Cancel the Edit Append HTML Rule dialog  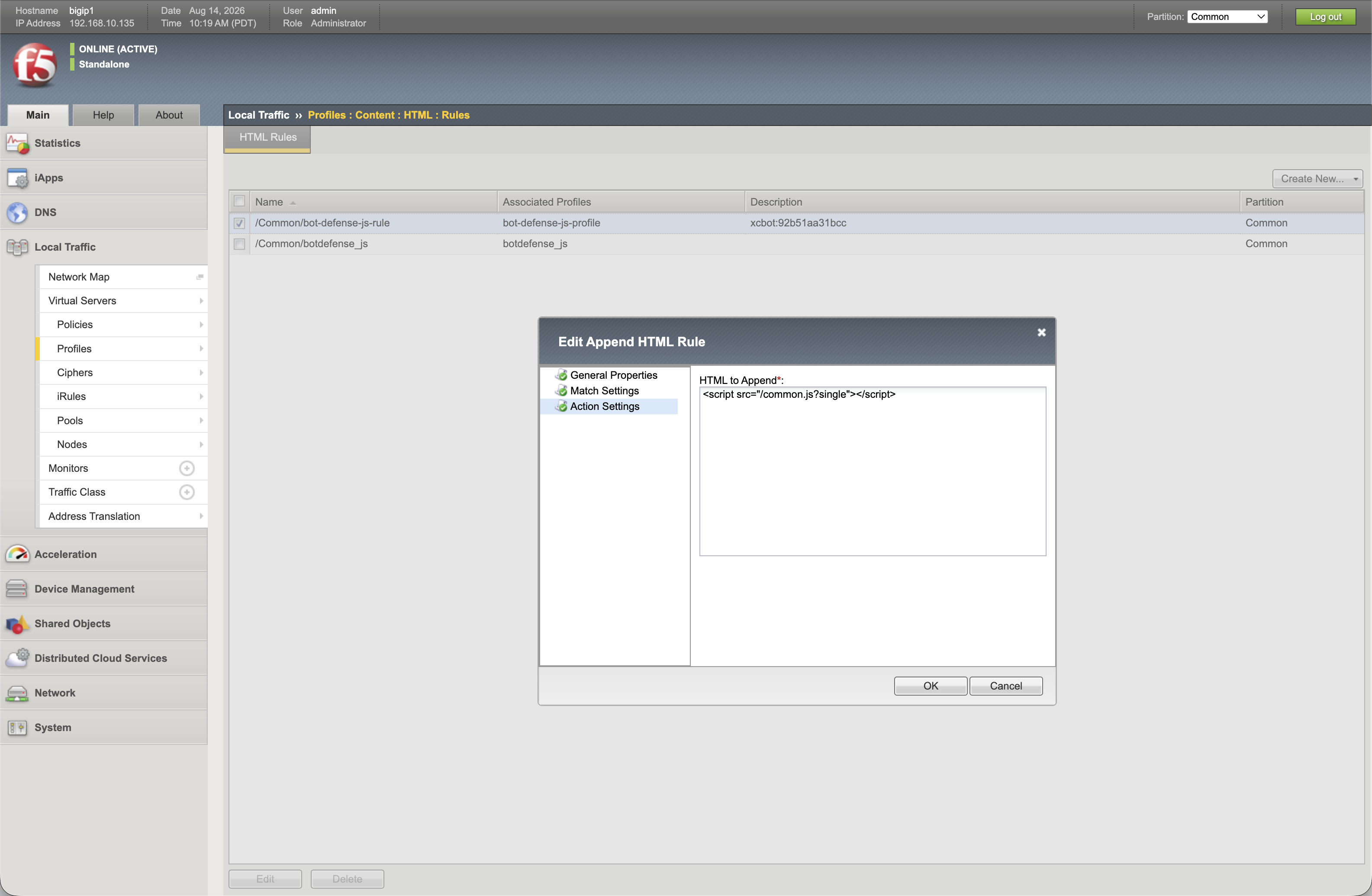pyautogui.click(x=1006, y=686)
